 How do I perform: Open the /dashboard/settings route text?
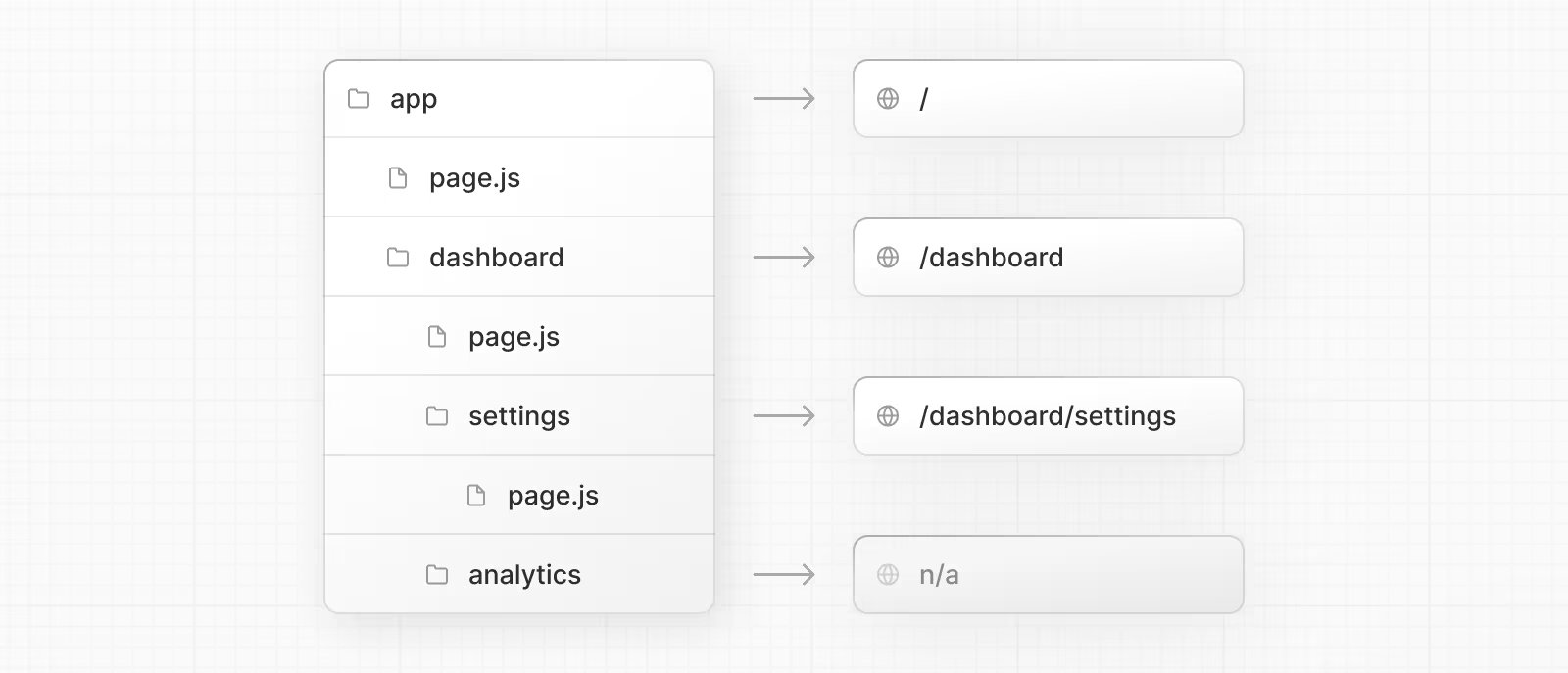[1047, 416]
